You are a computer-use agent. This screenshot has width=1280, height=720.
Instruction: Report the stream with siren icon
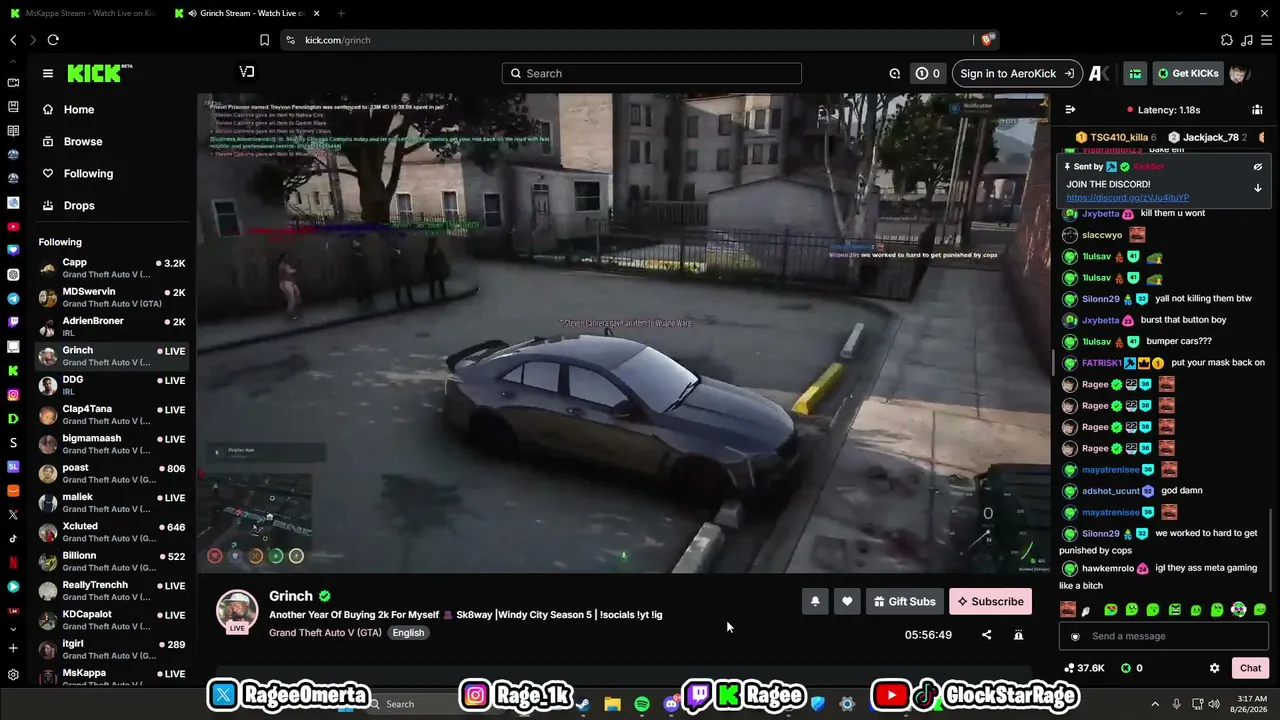[1018, 635]
